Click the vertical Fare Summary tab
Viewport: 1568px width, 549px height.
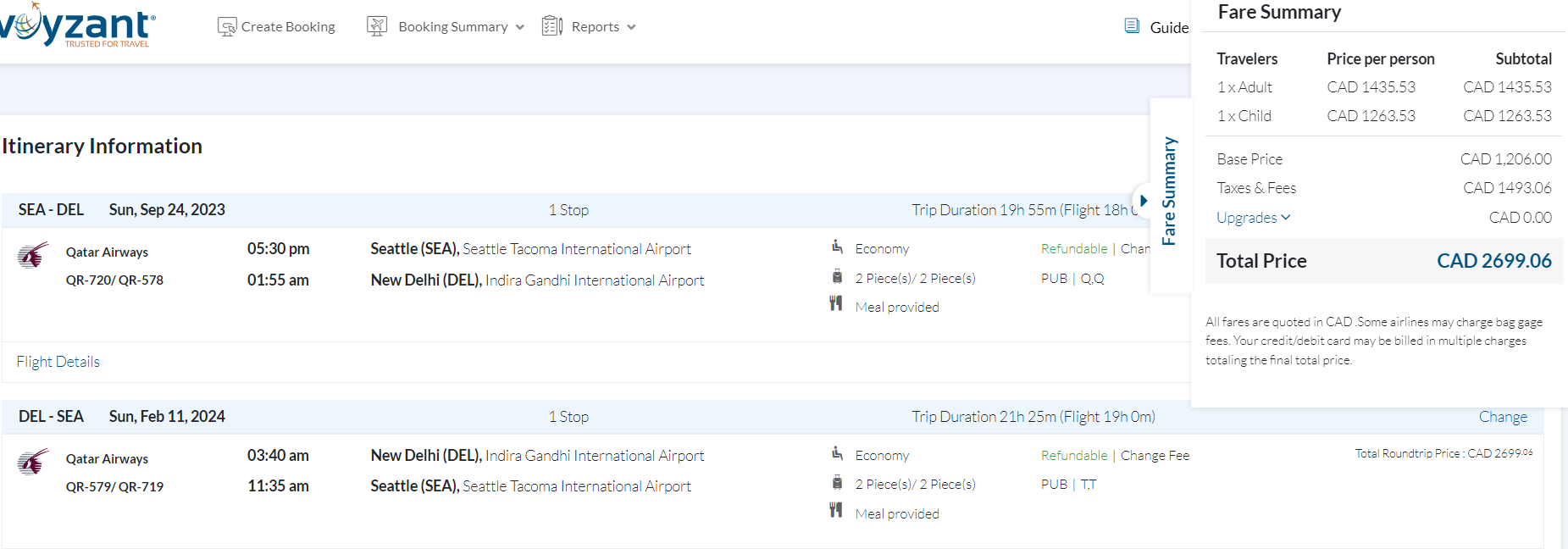tap(1169, 191)
